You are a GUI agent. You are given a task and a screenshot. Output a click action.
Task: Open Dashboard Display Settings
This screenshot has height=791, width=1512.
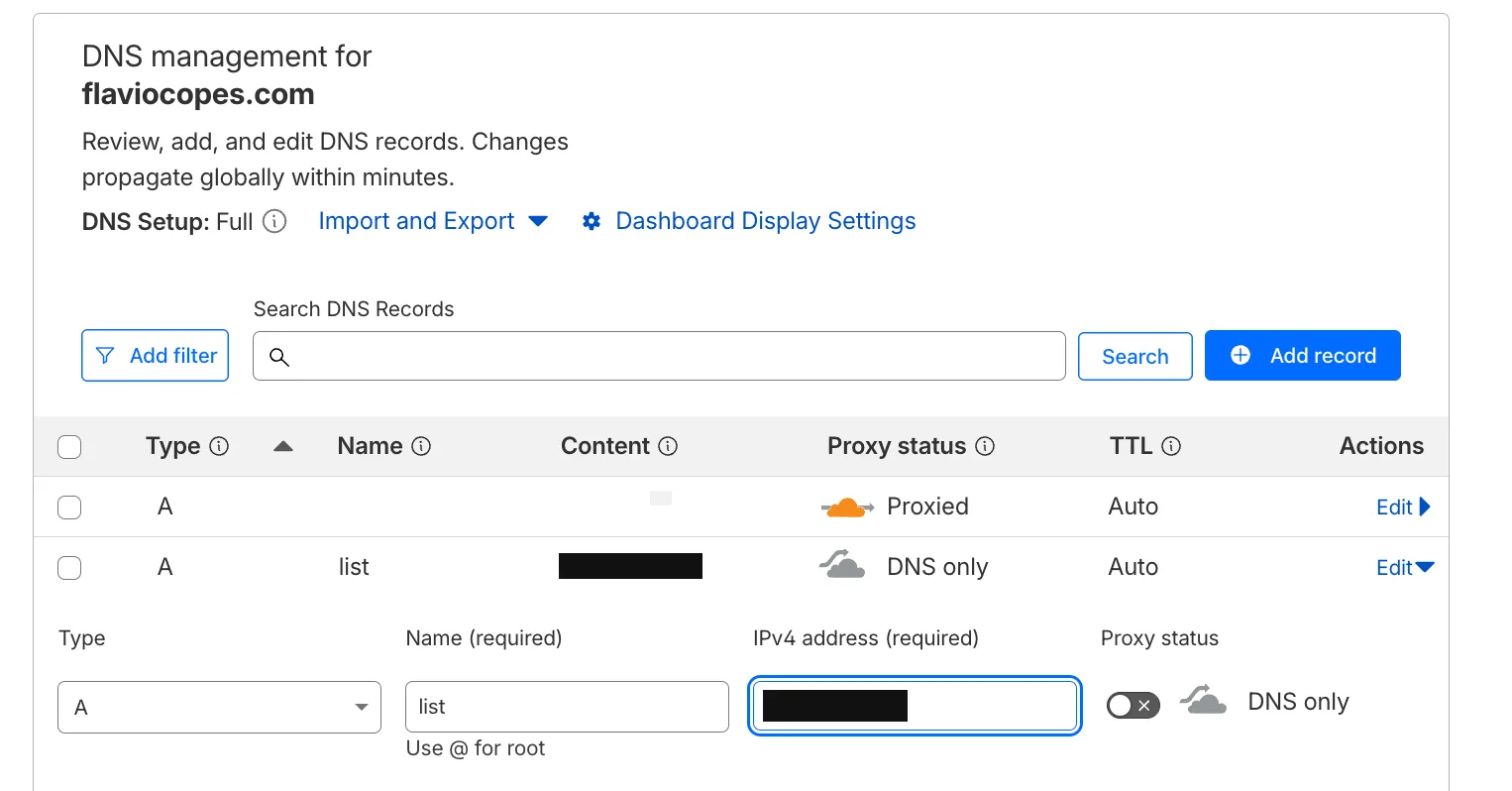pos(765,221)
